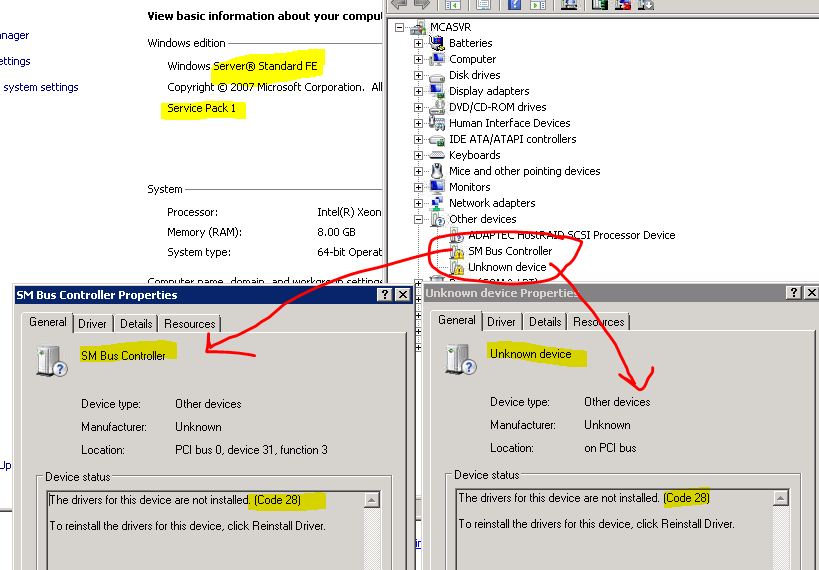Click the Back arrow in Device Manager toolbar
819x570 pixels.
point(400,4)
